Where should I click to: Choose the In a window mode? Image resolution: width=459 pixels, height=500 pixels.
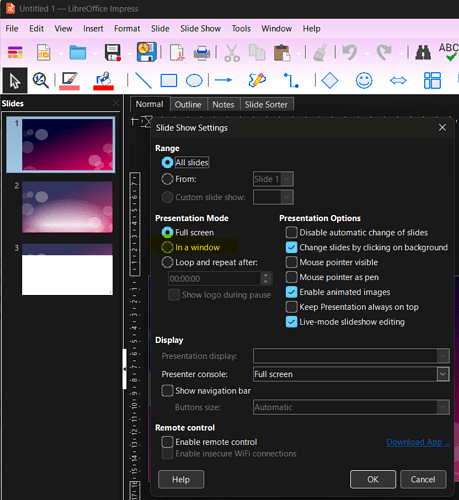[167, 247]
